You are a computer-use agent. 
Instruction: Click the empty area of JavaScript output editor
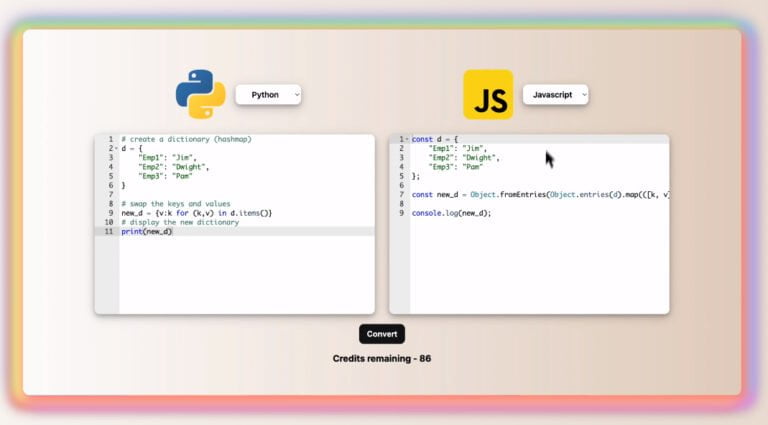(539, 267)
